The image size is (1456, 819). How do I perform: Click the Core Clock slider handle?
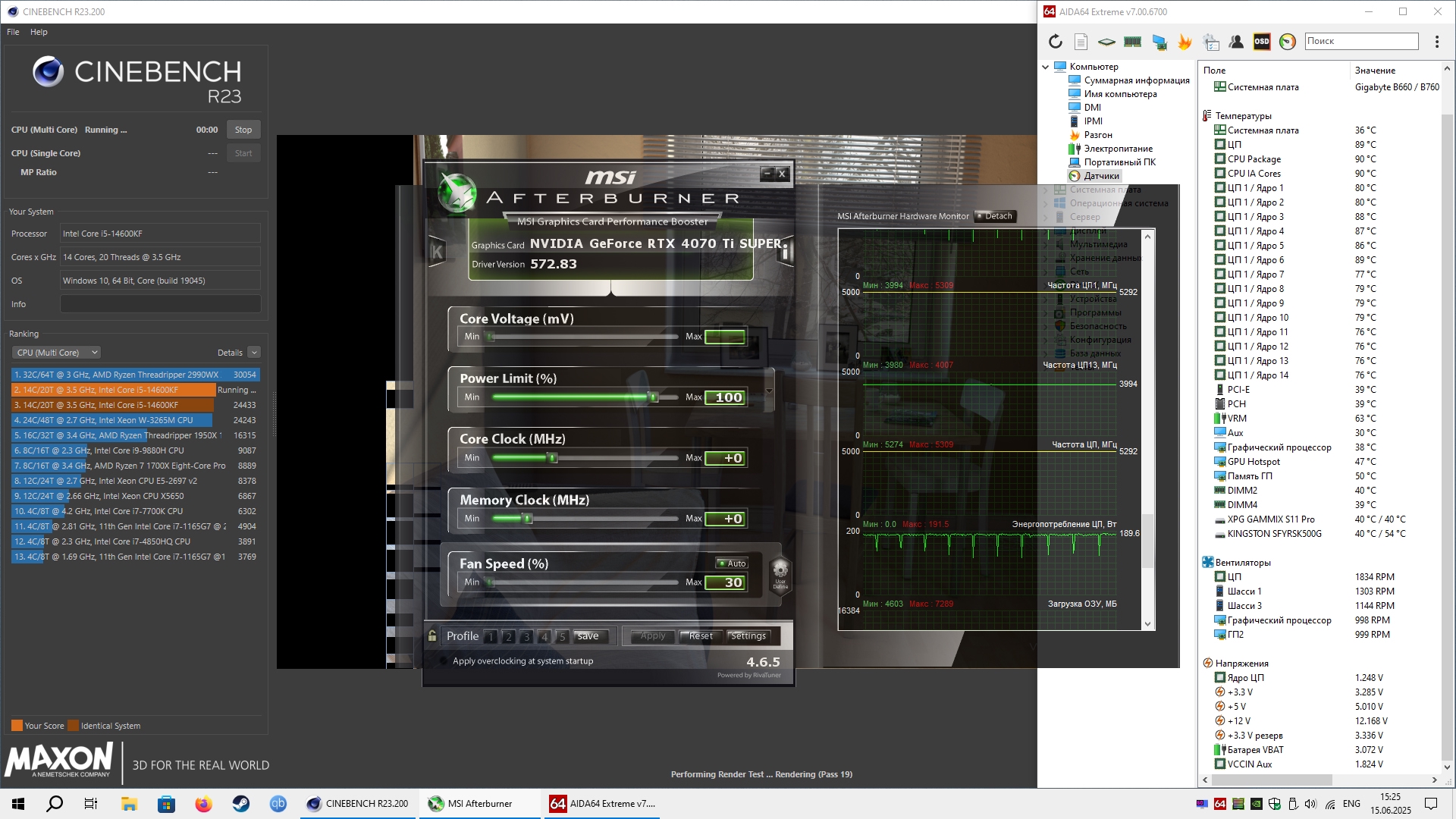click(x=553, y=458)
